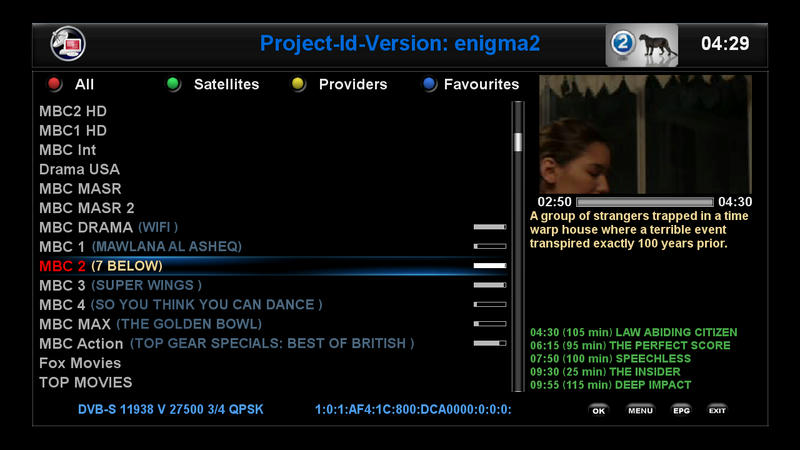The image size is (800, 450).
Task: Select MBC 3 showing Super Wings
Action: click(x=273, y=285)
